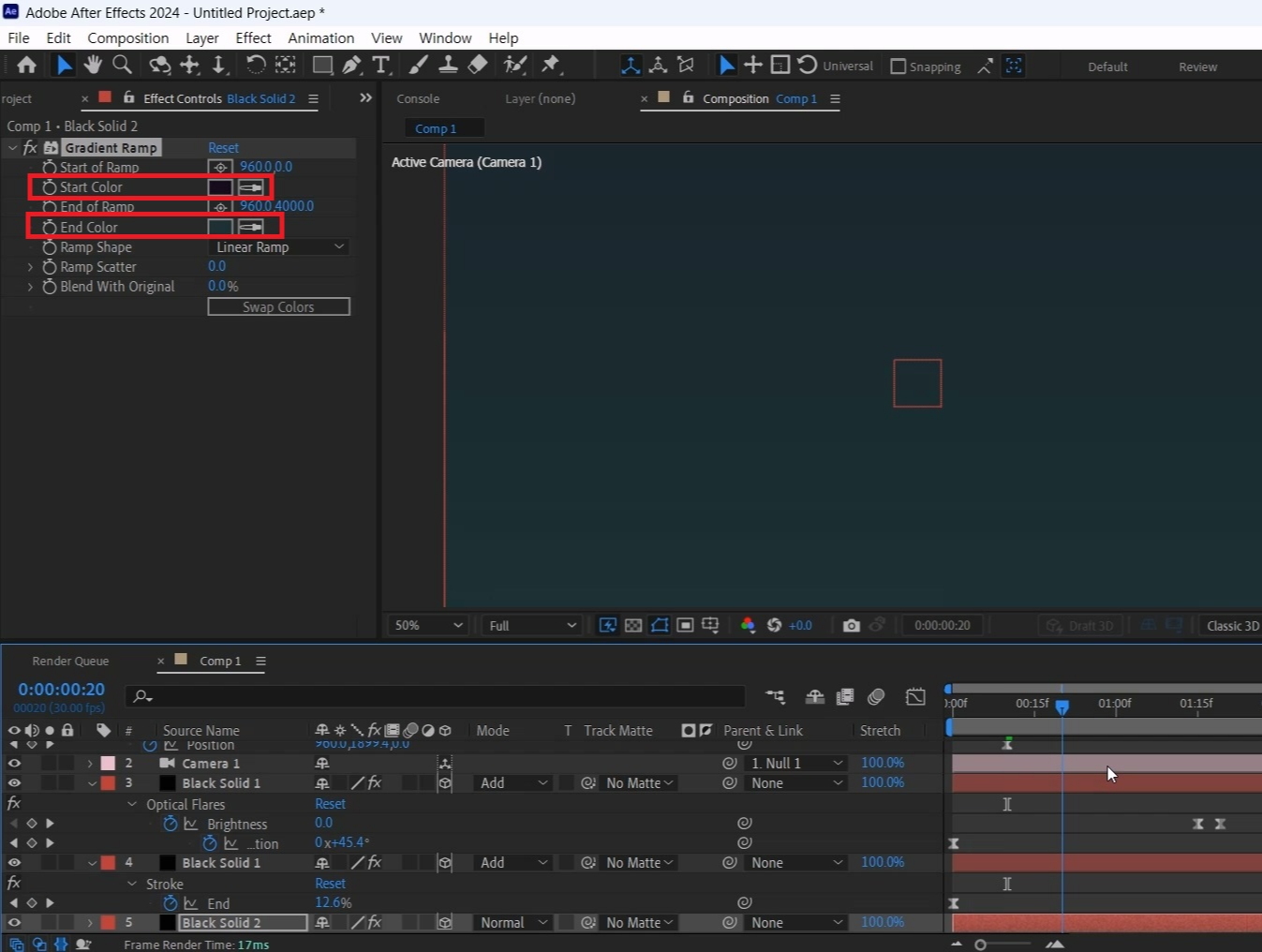1262x952 pixels.
Task: Hide the Camera 1 layer eye
Action: pos(14,764)
